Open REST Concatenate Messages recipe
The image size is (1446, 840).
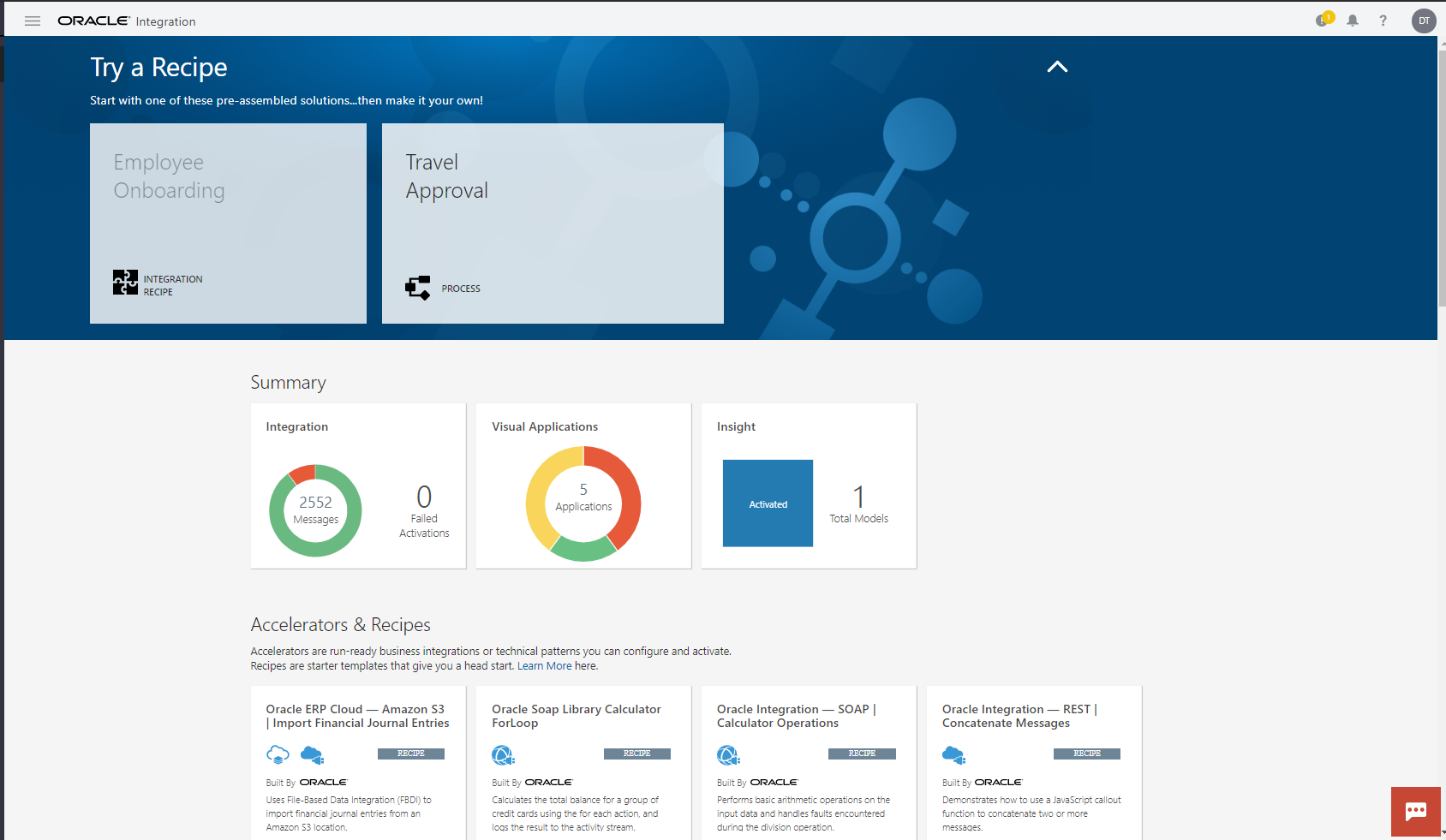point(1019,716)
